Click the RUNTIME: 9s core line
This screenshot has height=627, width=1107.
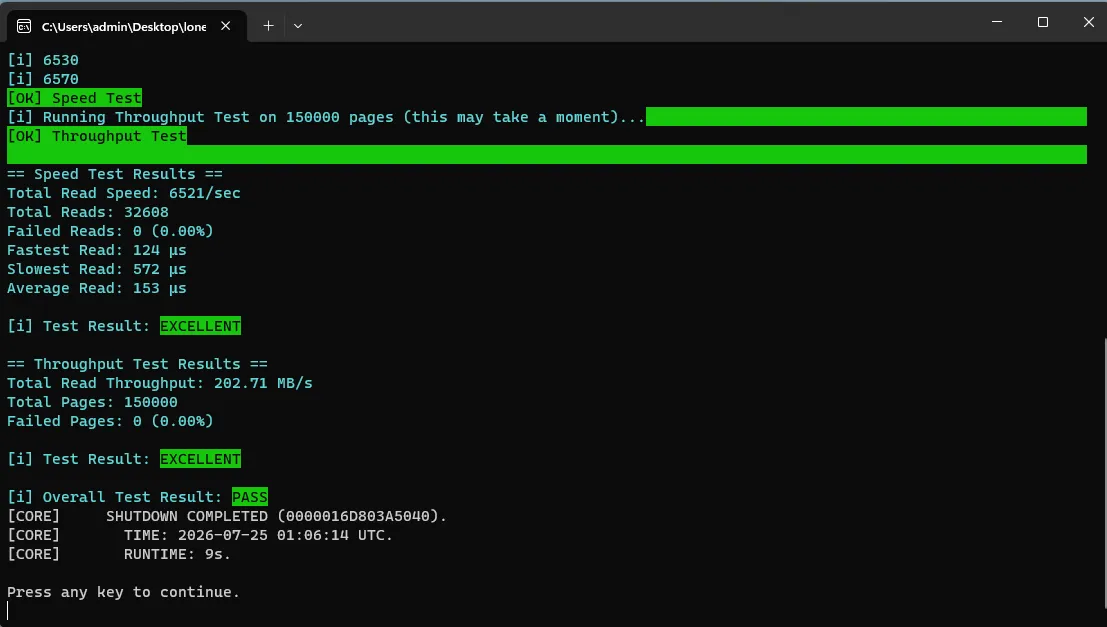click(x=119, y=554)
